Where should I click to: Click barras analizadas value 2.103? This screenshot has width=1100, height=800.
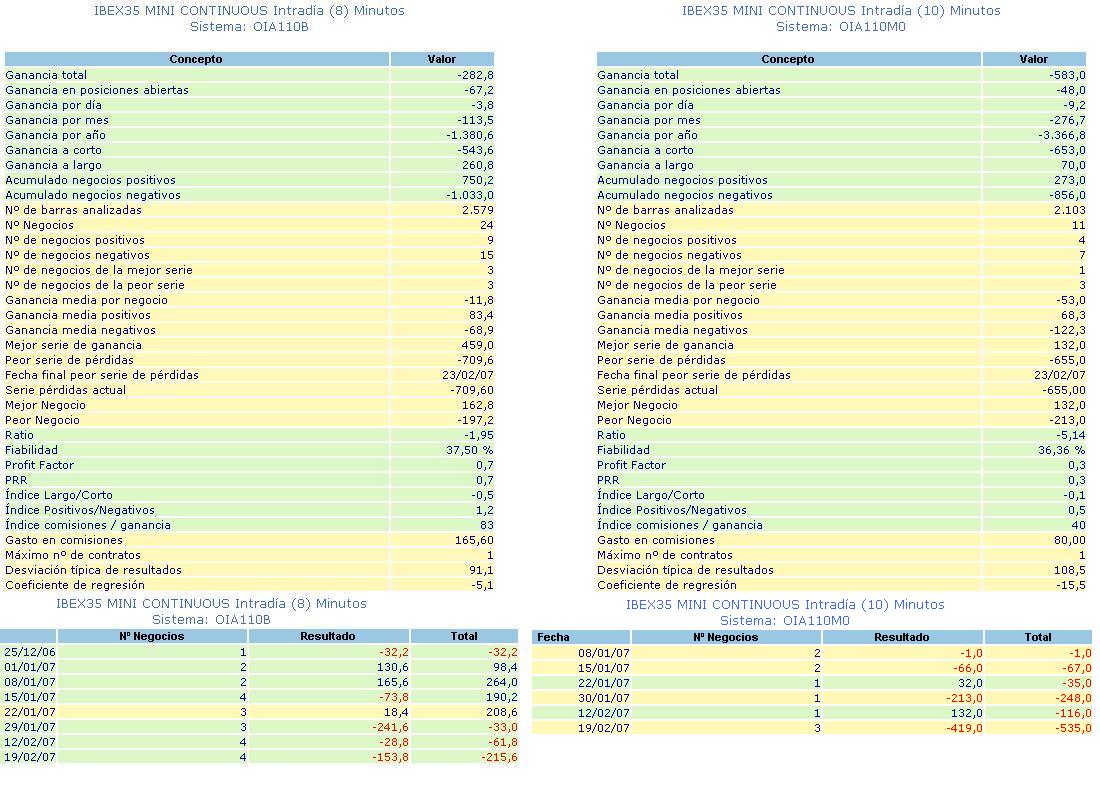pos(1070,210)
